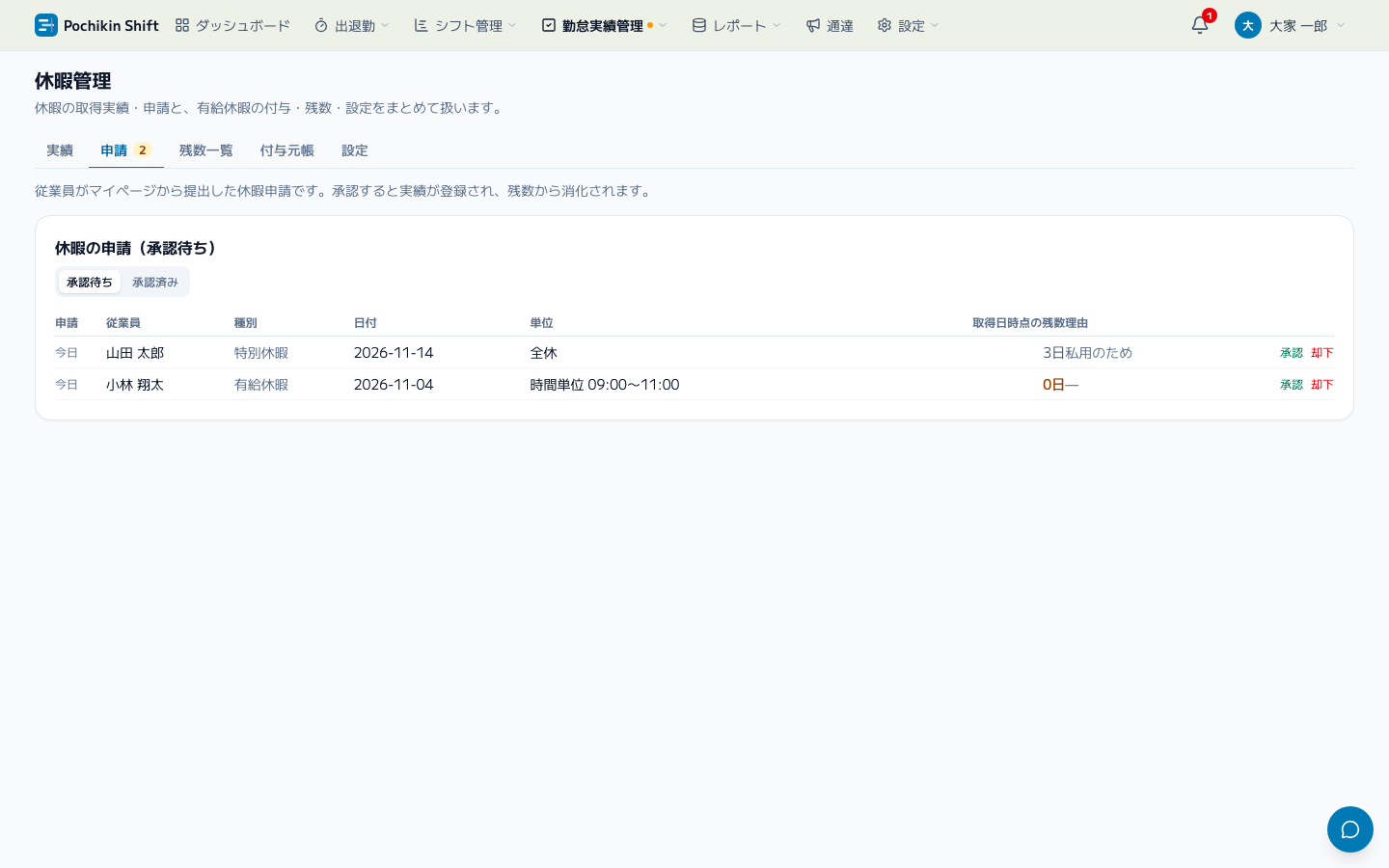
Task: Open the ダッシュボード grid icon
Action: click(182, 25)
